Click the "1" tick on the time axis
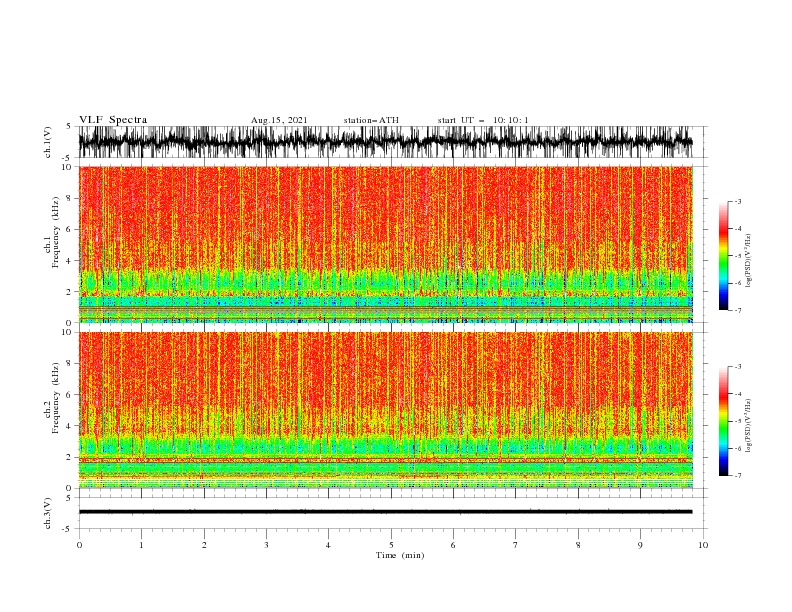The image size is (792, 612). point(141,545)
